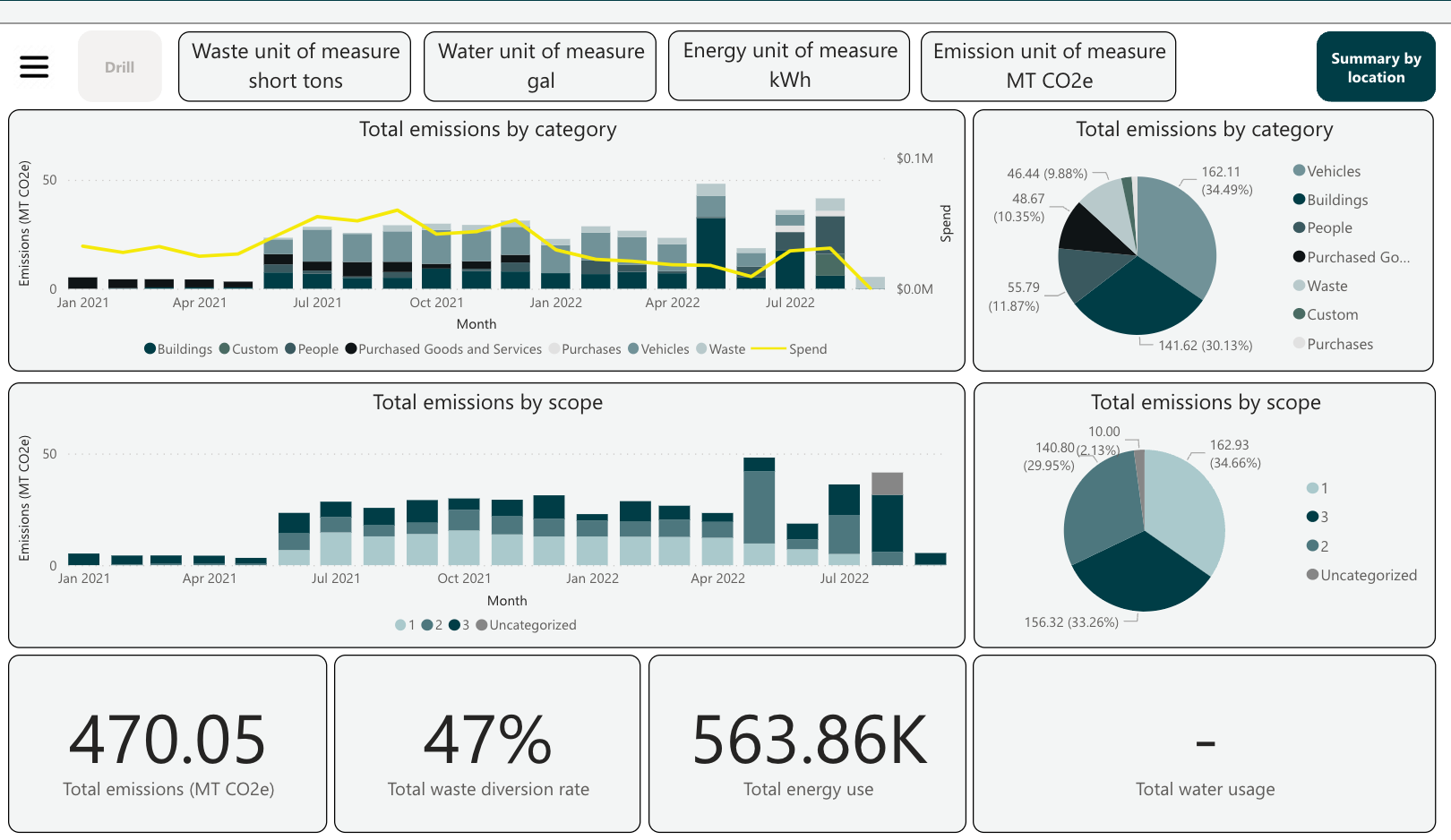Screen dimensions: 1451x840
Task: Click the Drill button
Action: click(120, 65)
